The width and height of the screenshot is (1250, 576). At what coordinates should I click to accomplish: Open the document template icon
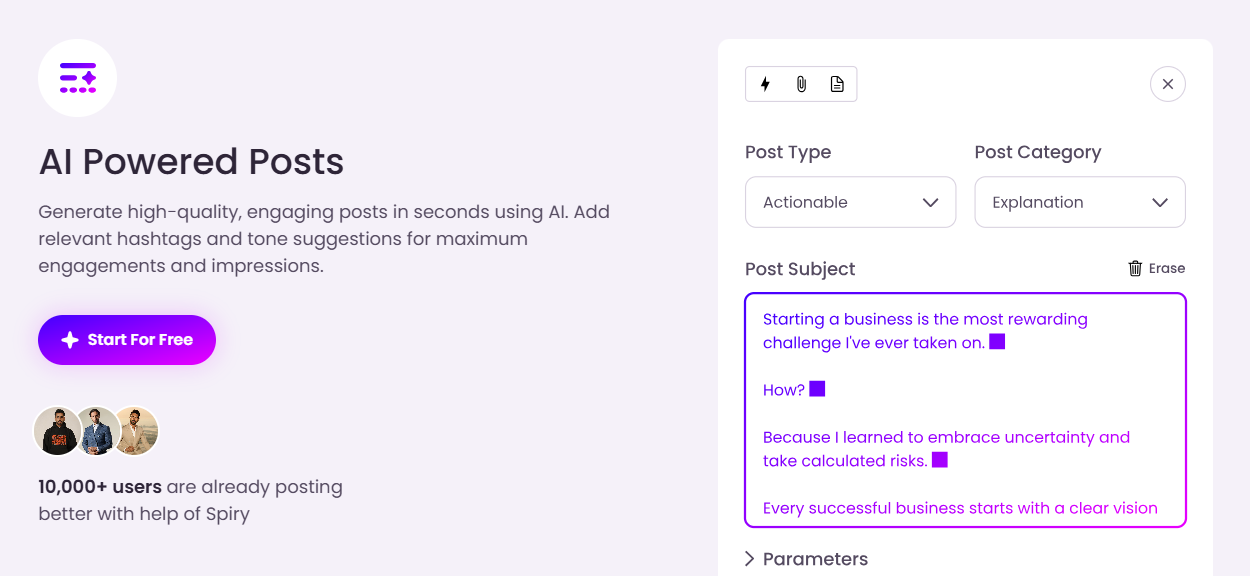coord(837,84)
